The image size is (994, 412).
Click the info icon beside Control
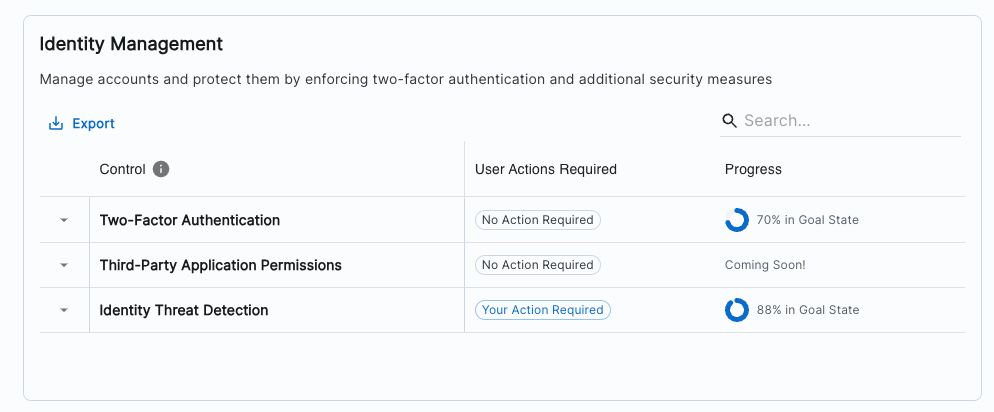pyautogui.click(x=161, y=169)
